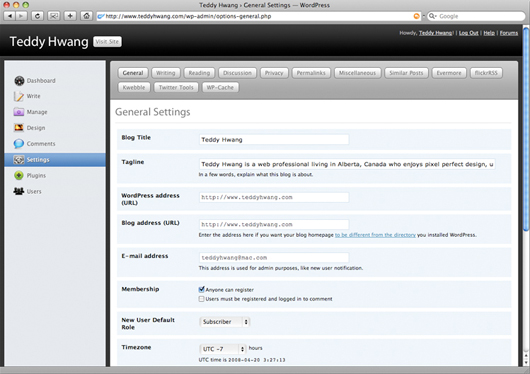Click the Manage sidebar menu label
This screenshot has height=374, width=530.
[x=37, y=112]
